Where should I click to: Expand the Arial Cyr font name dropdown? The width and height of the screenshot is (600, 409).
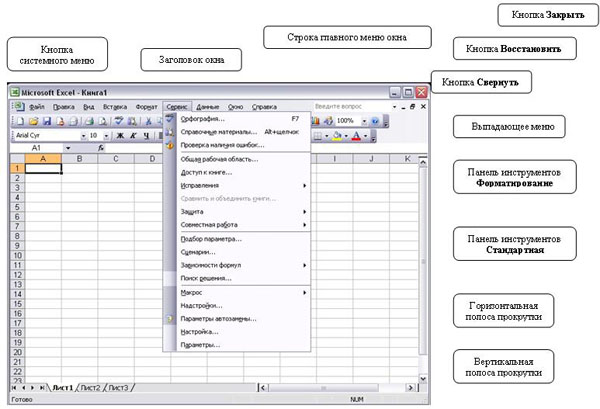(x=83, y=135)
